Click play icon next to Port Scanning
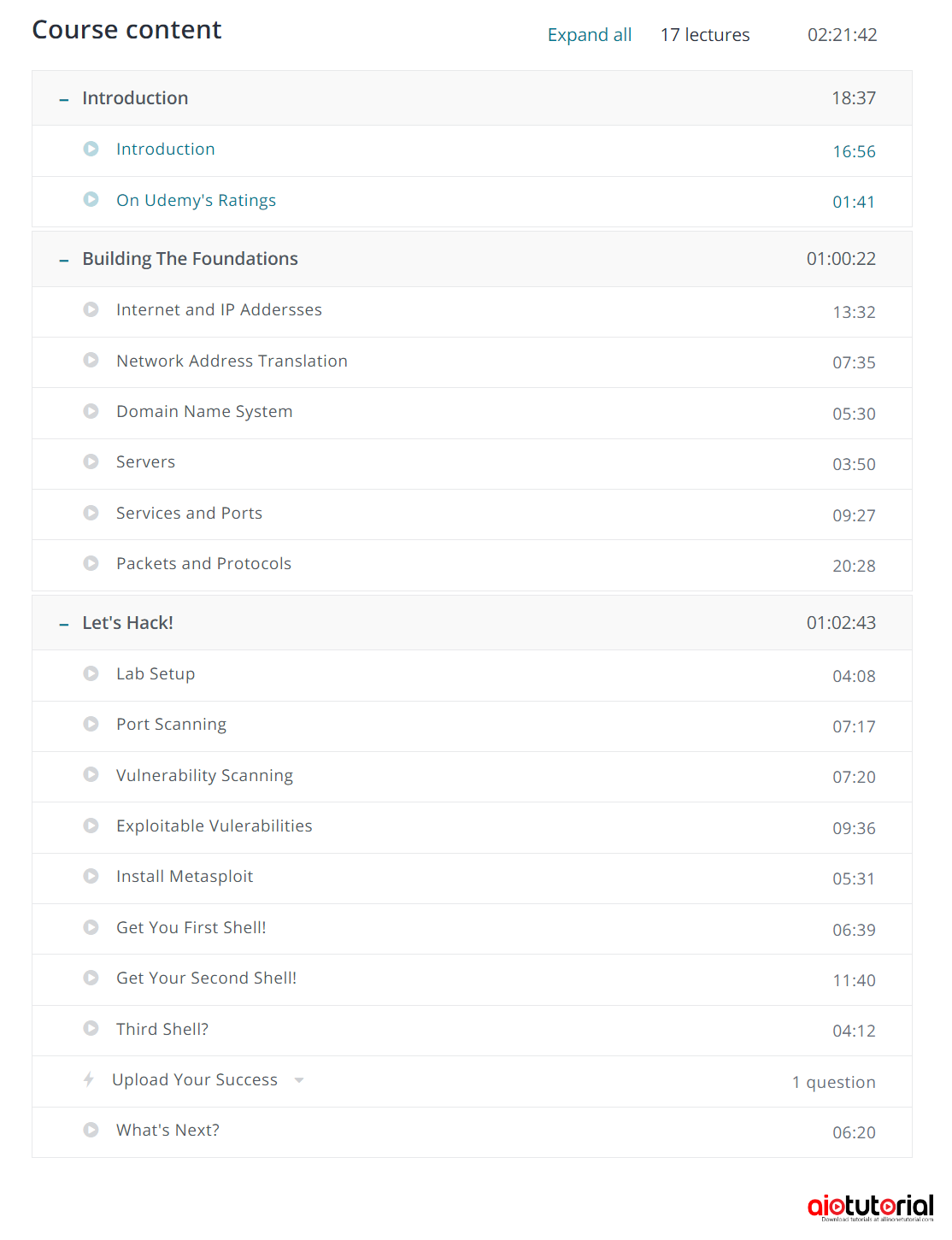Image resolution: width=952 pixels, height=1240 pixels. [91, 724]
